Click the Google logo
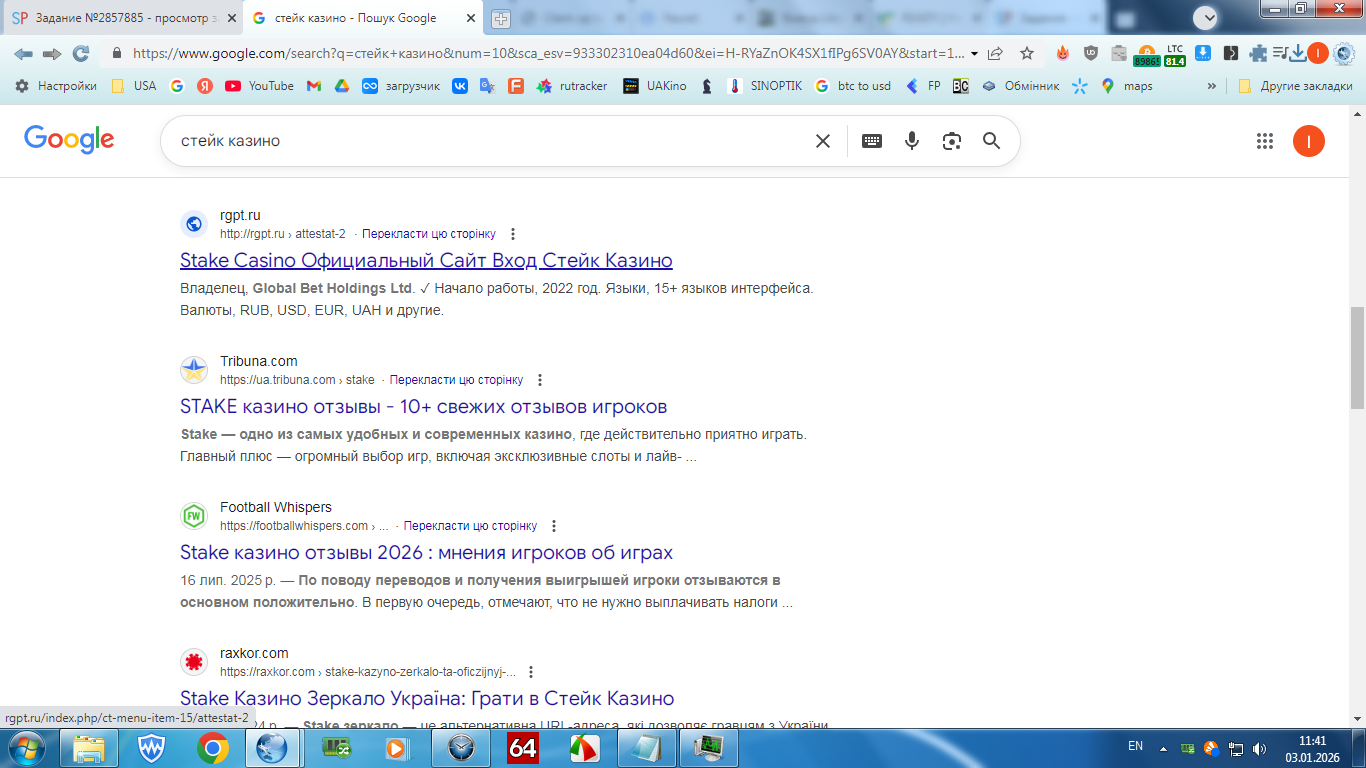Image resolution: width=1366 pixels, height=768 pixels. coord(69,140)
